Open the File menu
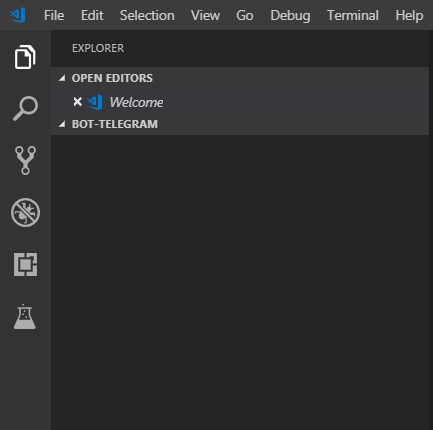Screen dimensions: 433x430 coord(54,15)
